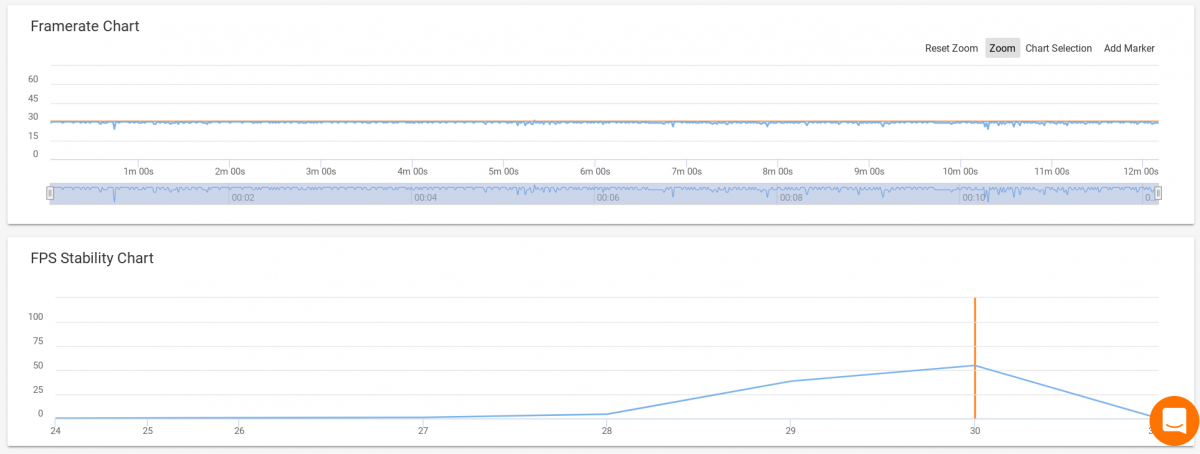Click the 24 x-axis label in Stability Chart
This screenshot has width=1200, height=454.
(x=55, y=431)
